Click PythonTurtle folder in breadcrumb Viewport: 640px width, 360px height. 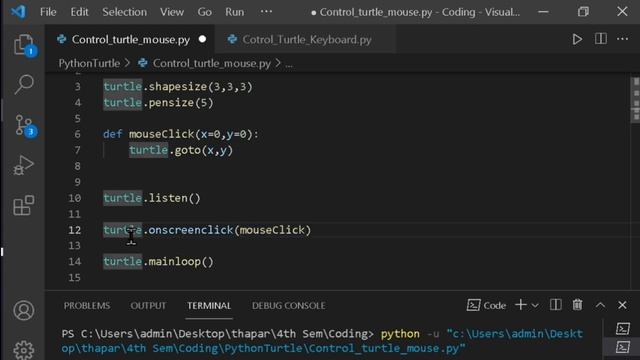pos(89,64)
